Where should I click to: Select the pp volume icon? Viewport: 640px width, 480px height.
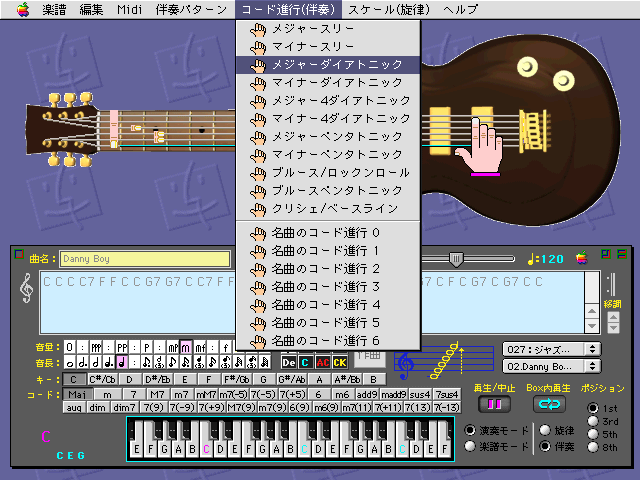[x=122, y=347]
